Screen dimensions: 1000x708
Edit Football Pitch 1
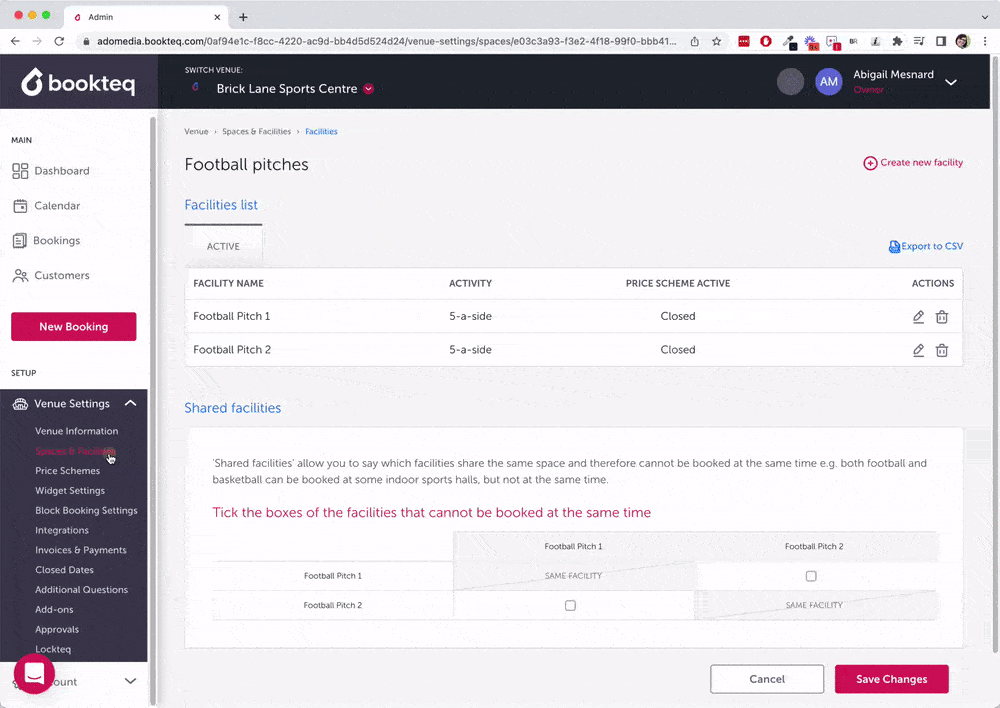tap(918, 316)
